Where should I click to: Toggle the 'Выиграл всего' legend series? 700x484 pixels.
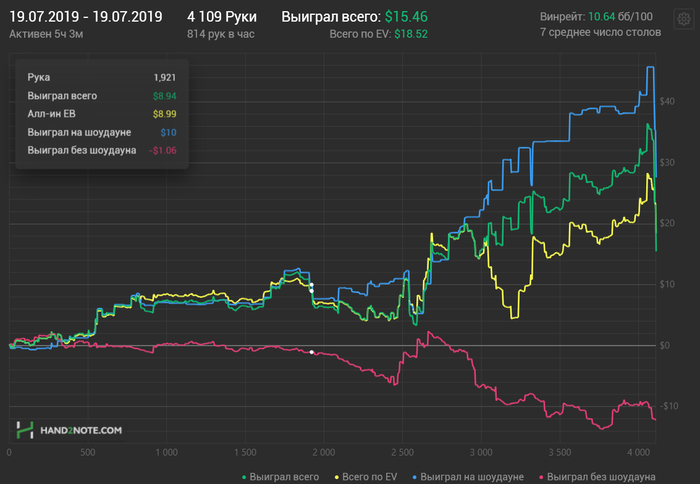tap(280, 477)
